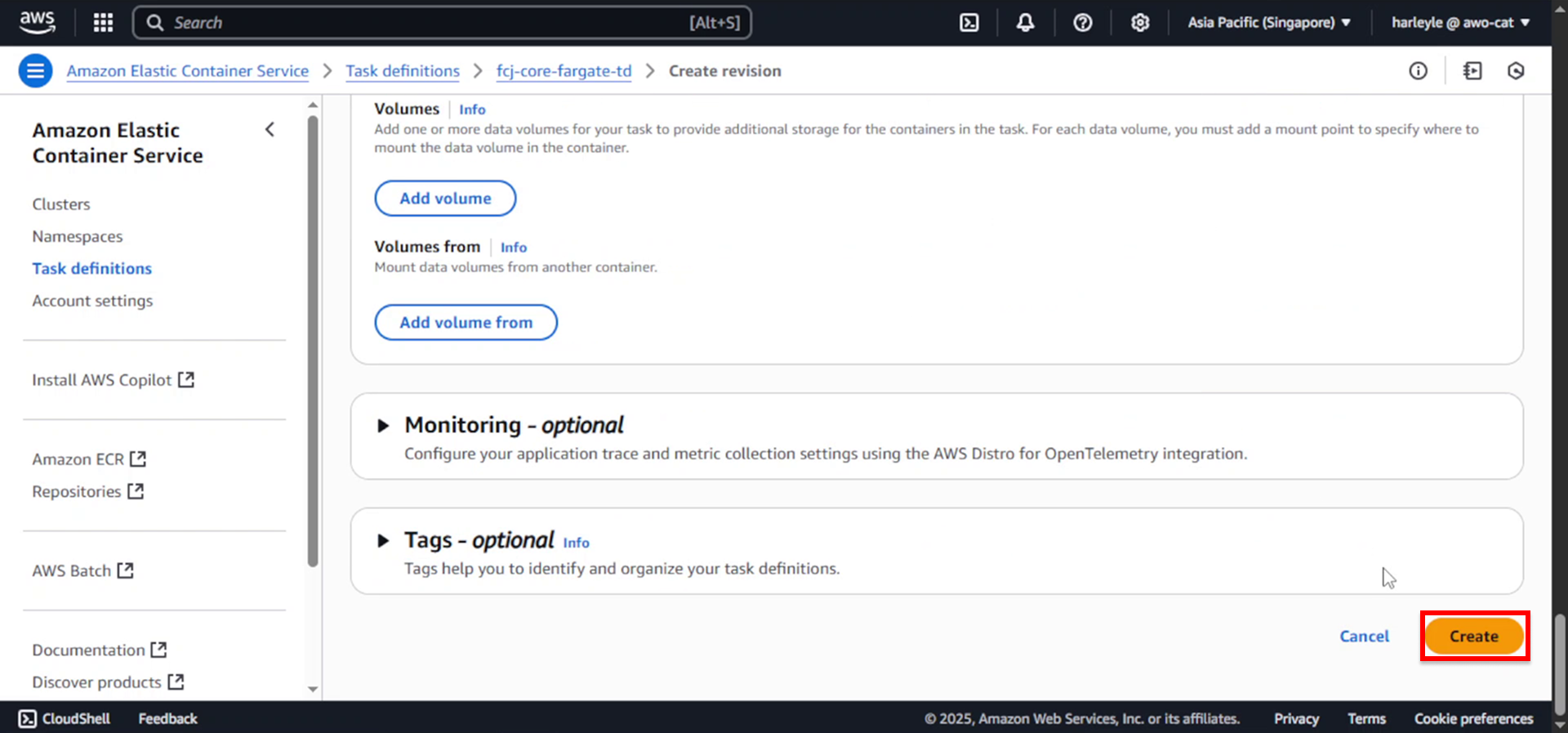The image size is (1568, 733).
Task: Click the Cancel button
Action: tap(1364, 637)
